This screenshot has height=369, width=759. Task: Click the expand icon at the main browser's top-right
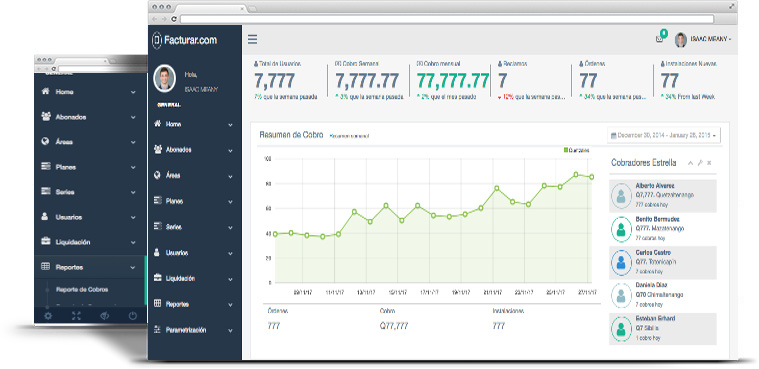(x=732, y=6)
